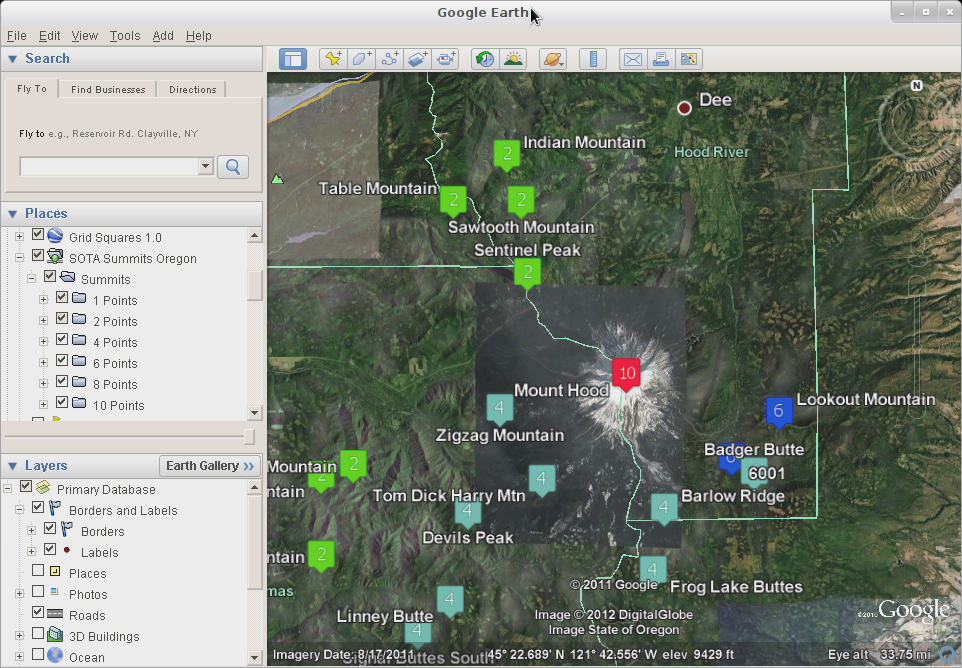
Task: Switch to Directions tab
Action: (193, 90)
